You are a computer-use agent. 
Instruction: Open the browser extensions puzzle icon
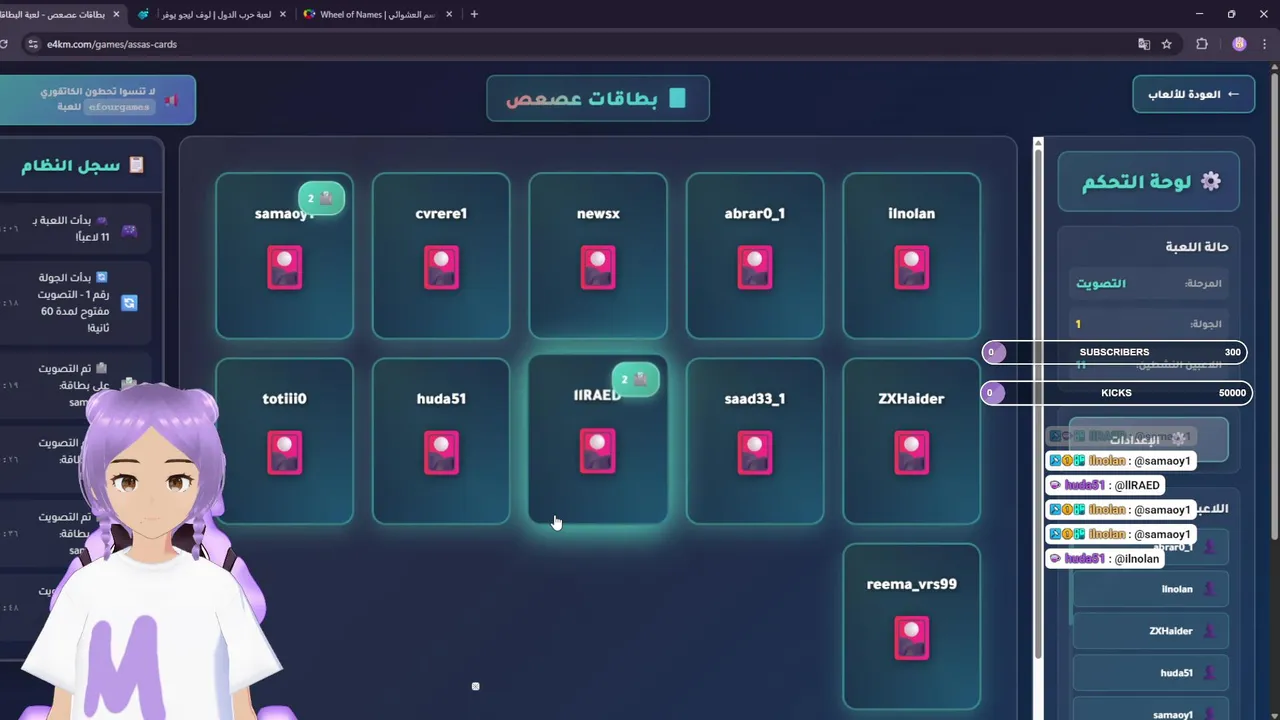click(x=1202, y=44)
